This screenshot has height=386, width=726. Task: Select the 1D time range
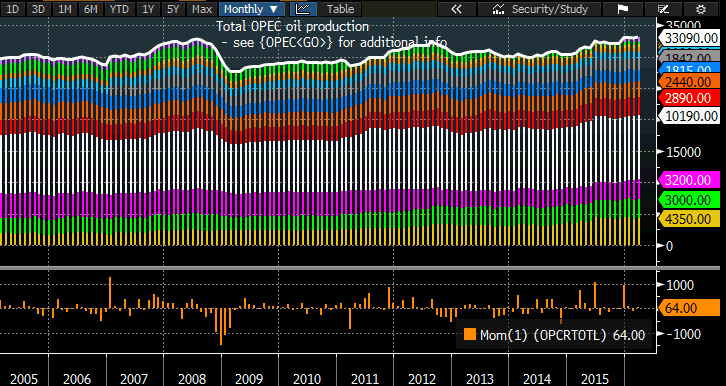13,8
